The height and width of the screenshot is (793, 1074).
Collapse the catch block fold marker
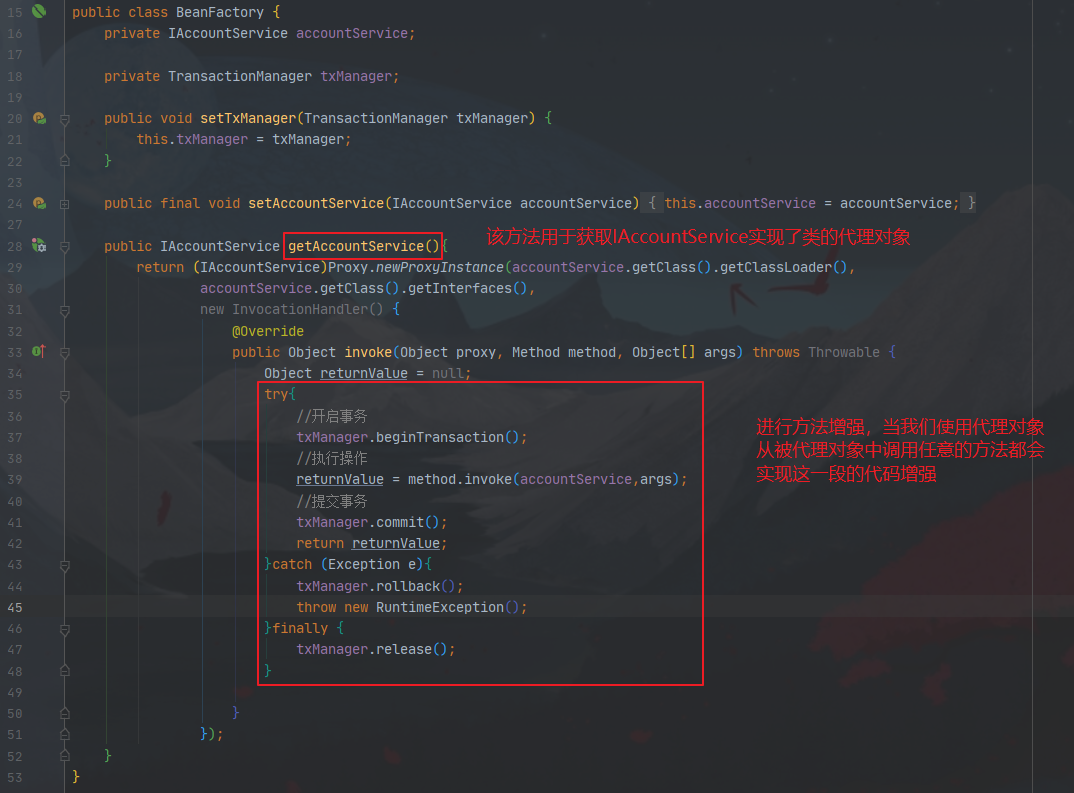64,565
